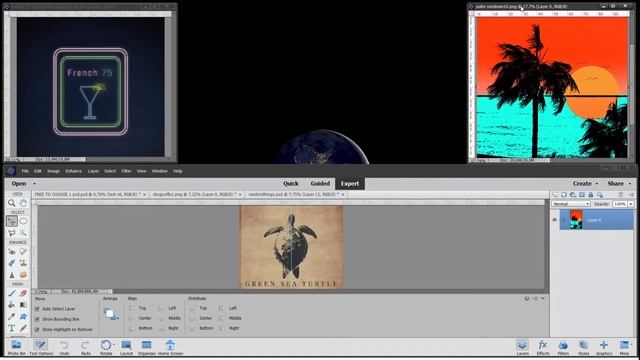Select the Clone Stamp tool
The width and height of the screenshot is (640, 360).
[23, 263]
